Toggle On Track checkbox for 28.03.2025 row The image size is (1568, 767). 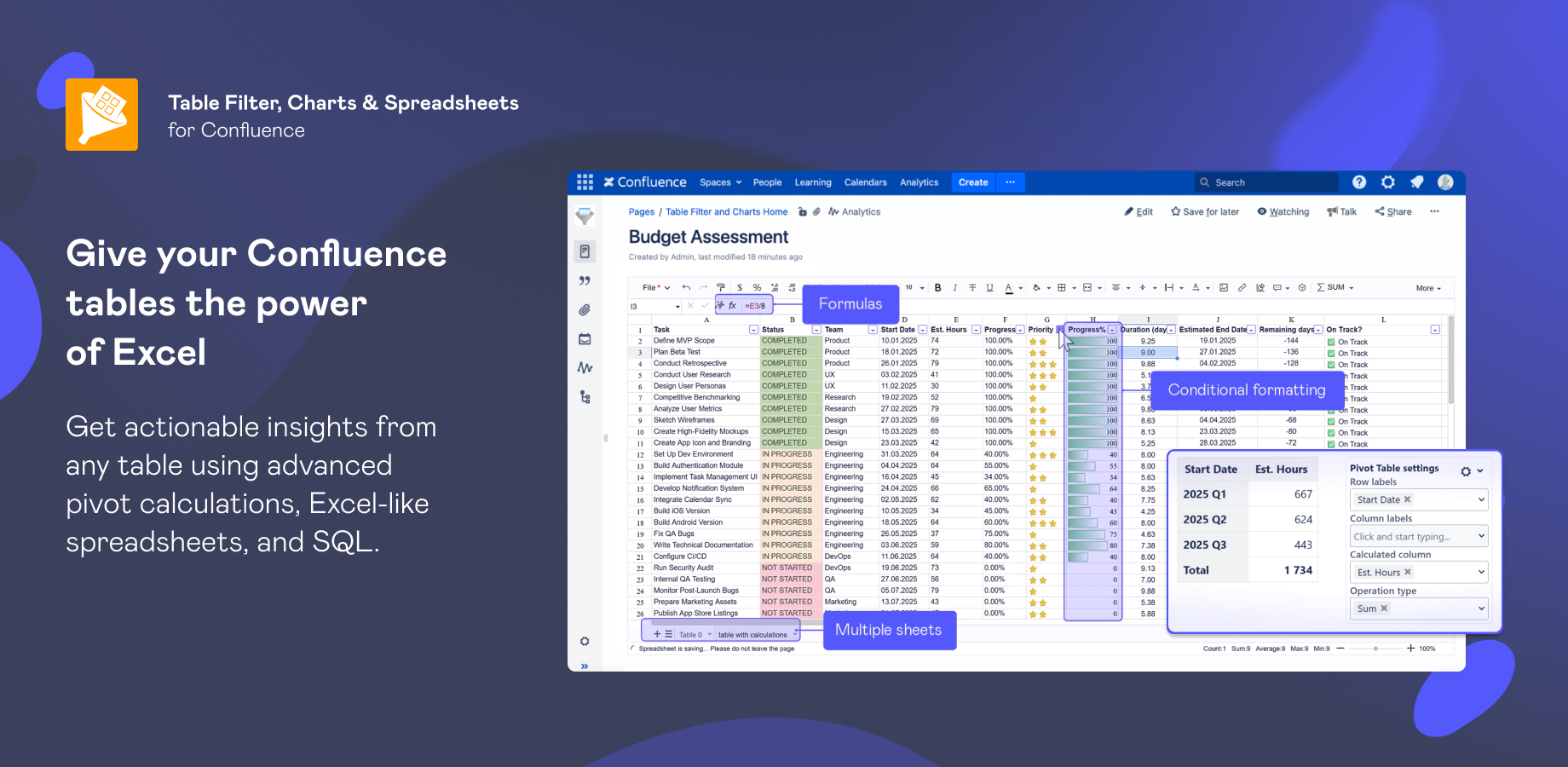click(x=1331, y=444)
